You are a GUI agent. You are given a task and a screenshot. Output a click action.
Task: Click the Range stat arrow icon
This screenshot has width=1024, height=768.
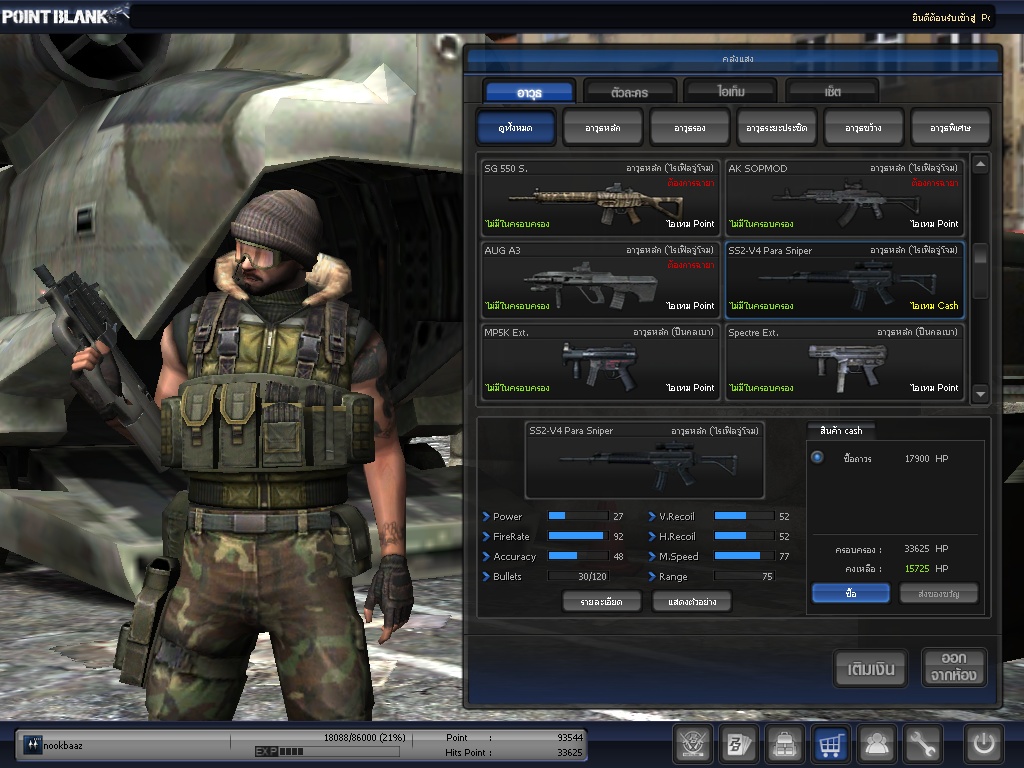pyautogui.click(x=652, y=577)
